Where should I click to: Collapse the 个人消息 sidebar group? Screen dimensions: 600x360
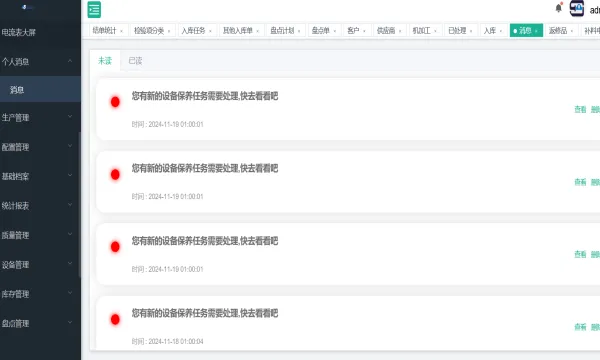click(40, 61)
